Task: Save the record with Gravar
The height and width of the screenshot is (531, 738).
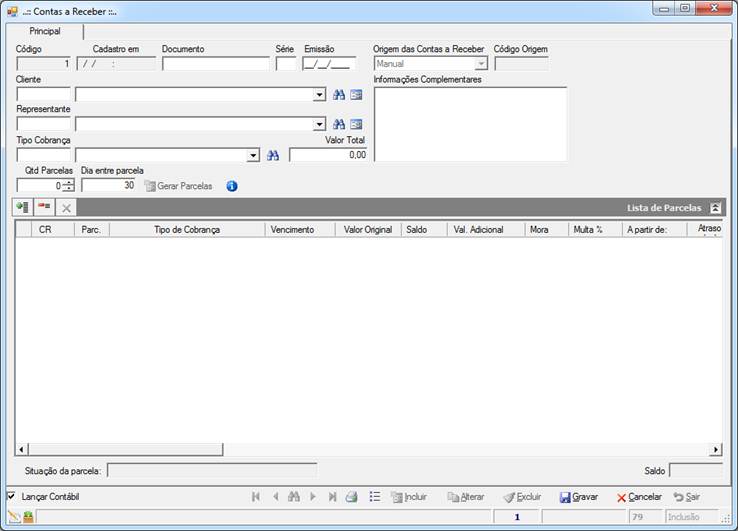Action: [579, 497]
